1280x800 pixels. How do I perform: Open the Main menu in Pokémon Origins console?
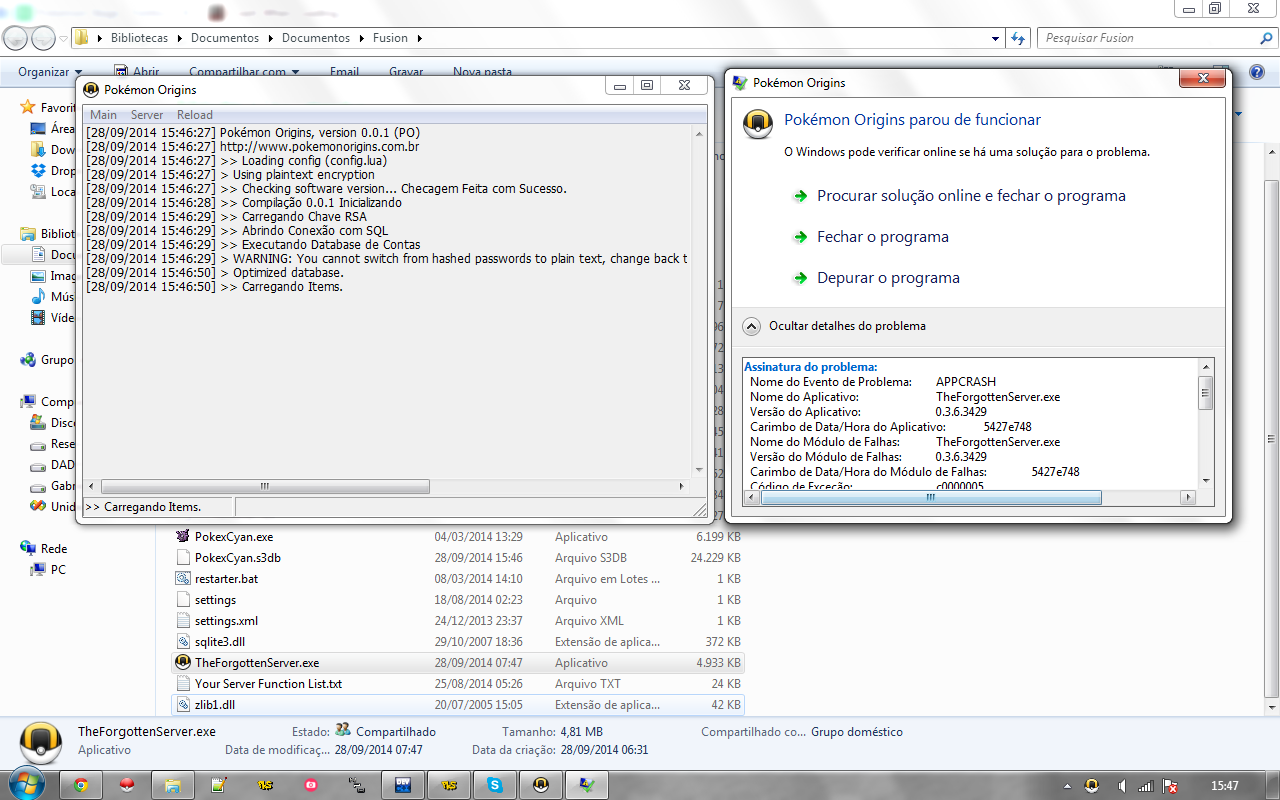tap(103, 115)
